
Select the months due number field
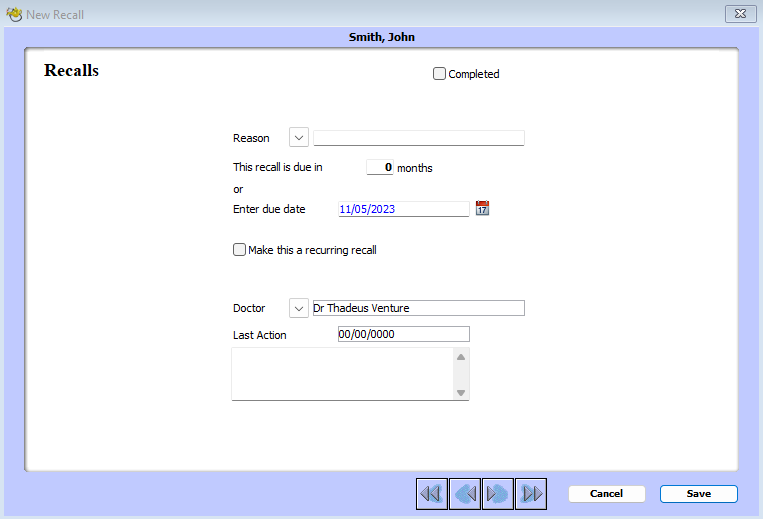tap(380, 168)
